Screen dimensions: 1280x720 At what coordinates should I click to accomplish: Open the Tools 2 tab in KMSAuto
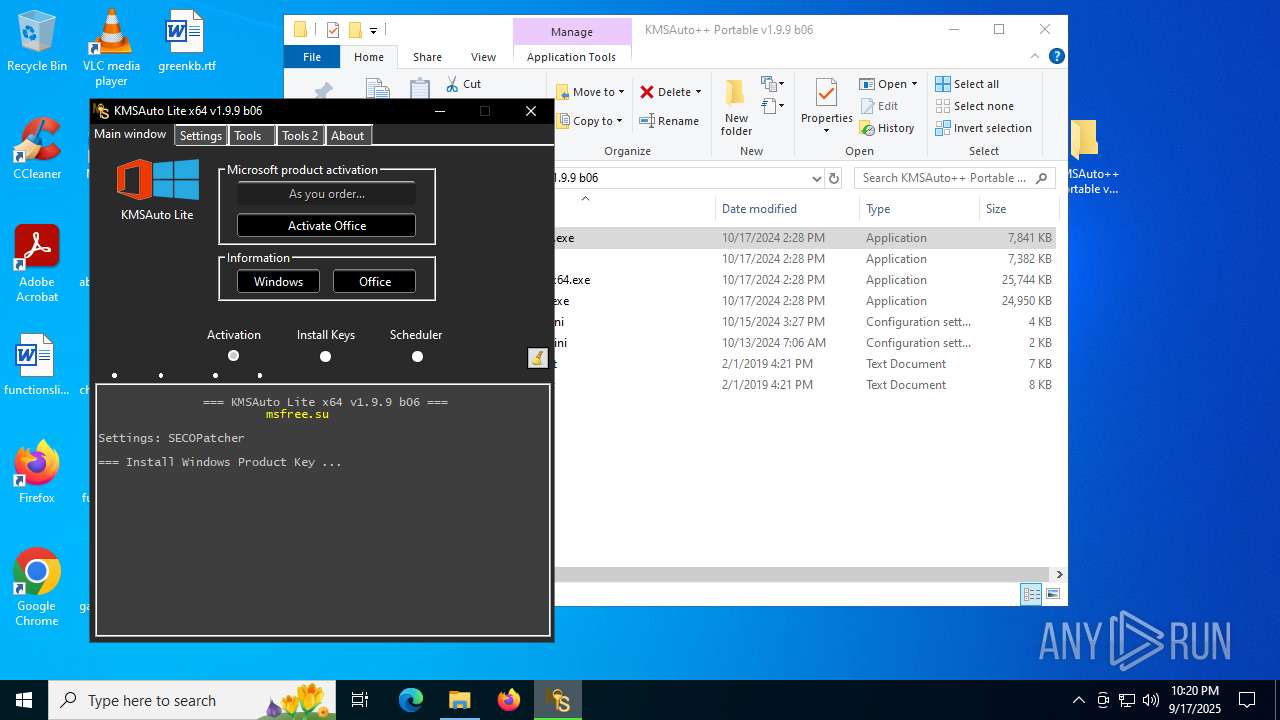(x=299, y=136)
